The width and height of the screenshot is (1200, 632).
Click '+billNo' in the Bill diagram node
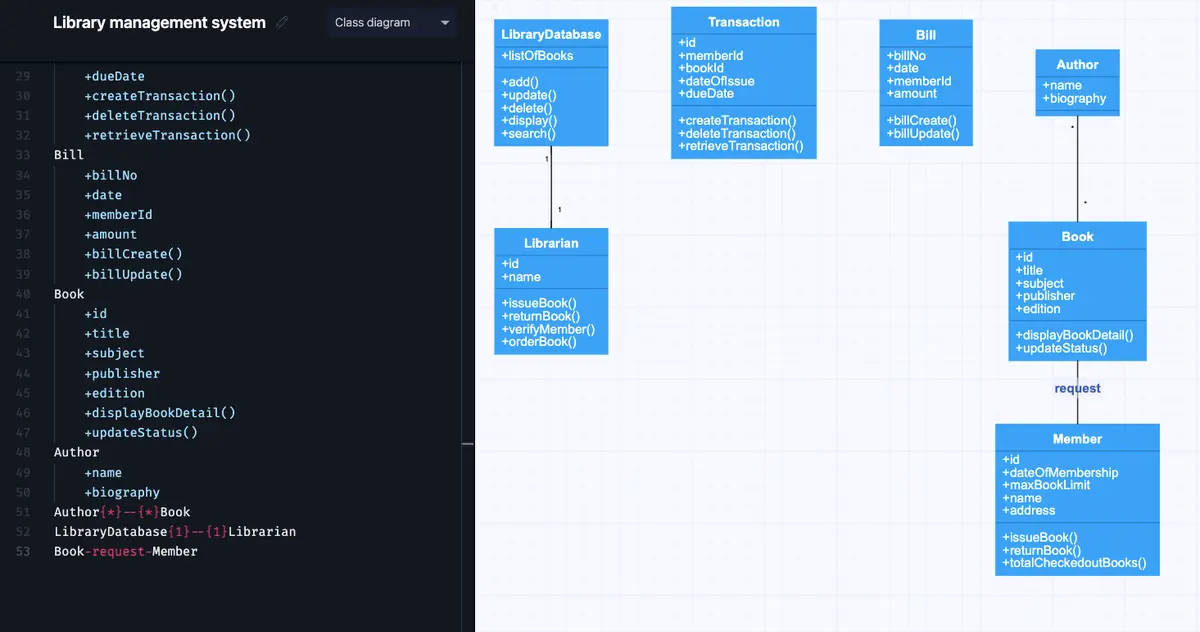906,56
